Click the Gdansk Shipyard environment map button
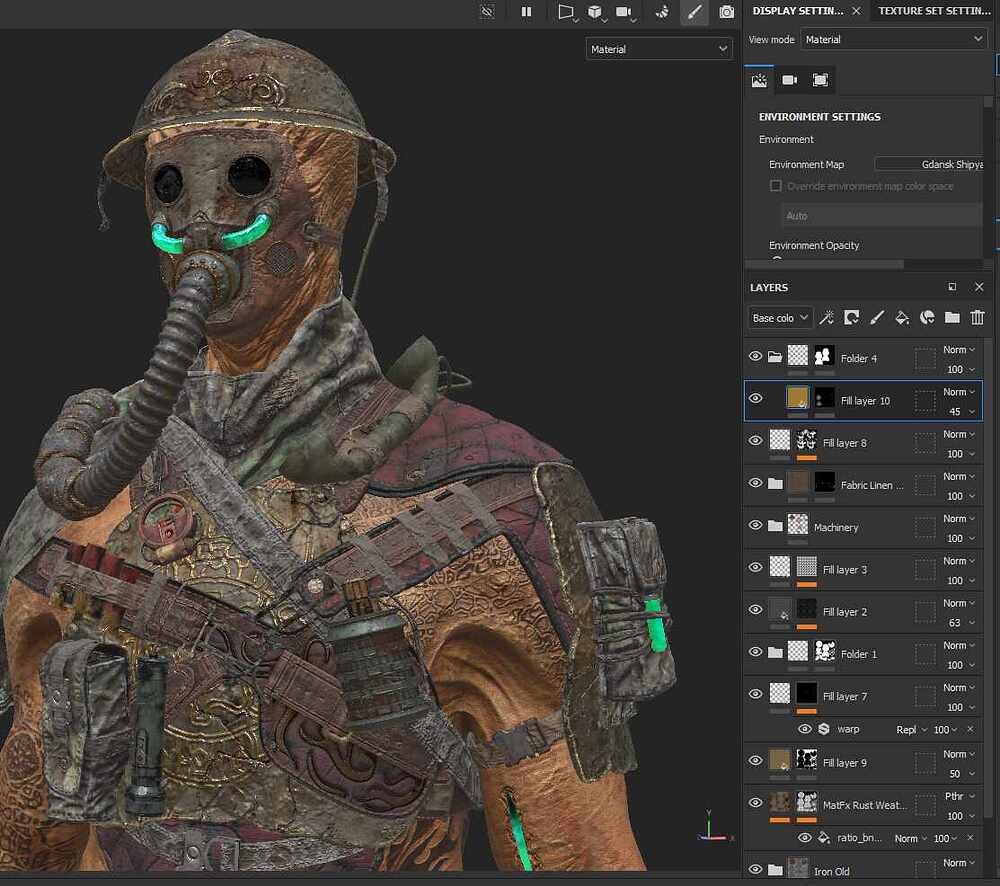Screen dimensions: 1000x886 930,164
